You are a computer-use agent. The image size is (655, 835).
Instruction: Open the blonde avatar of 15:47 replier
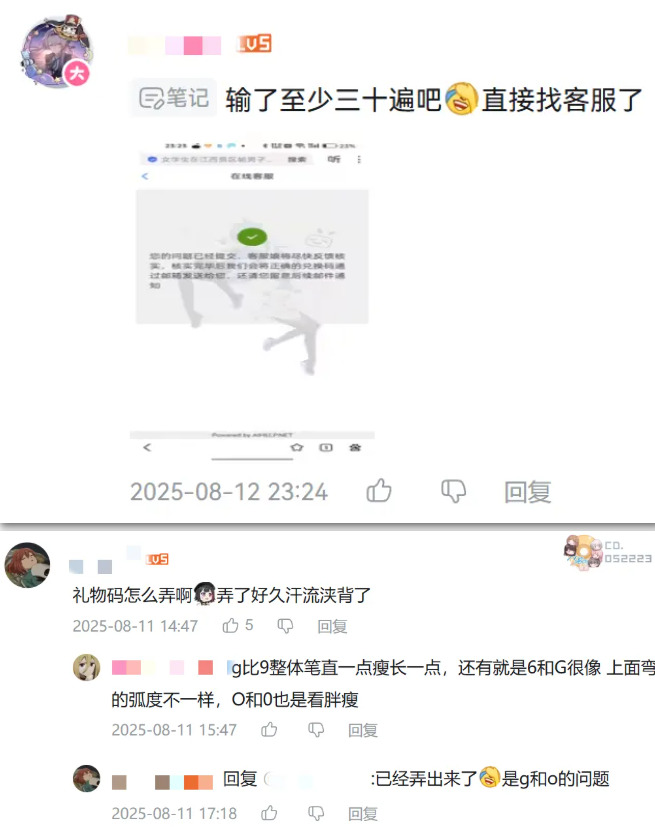tap(86, 667)
